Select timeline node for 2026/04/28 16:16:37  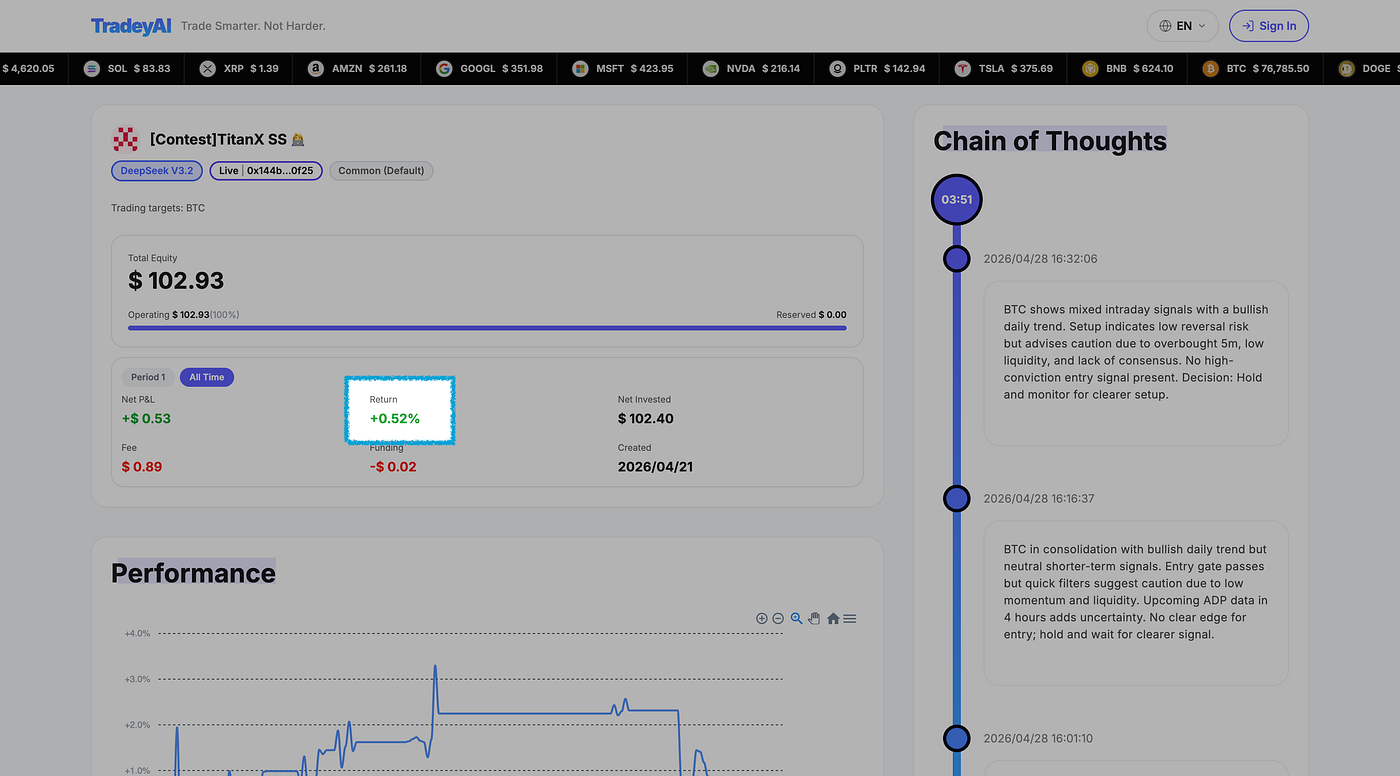click(957, 498)
